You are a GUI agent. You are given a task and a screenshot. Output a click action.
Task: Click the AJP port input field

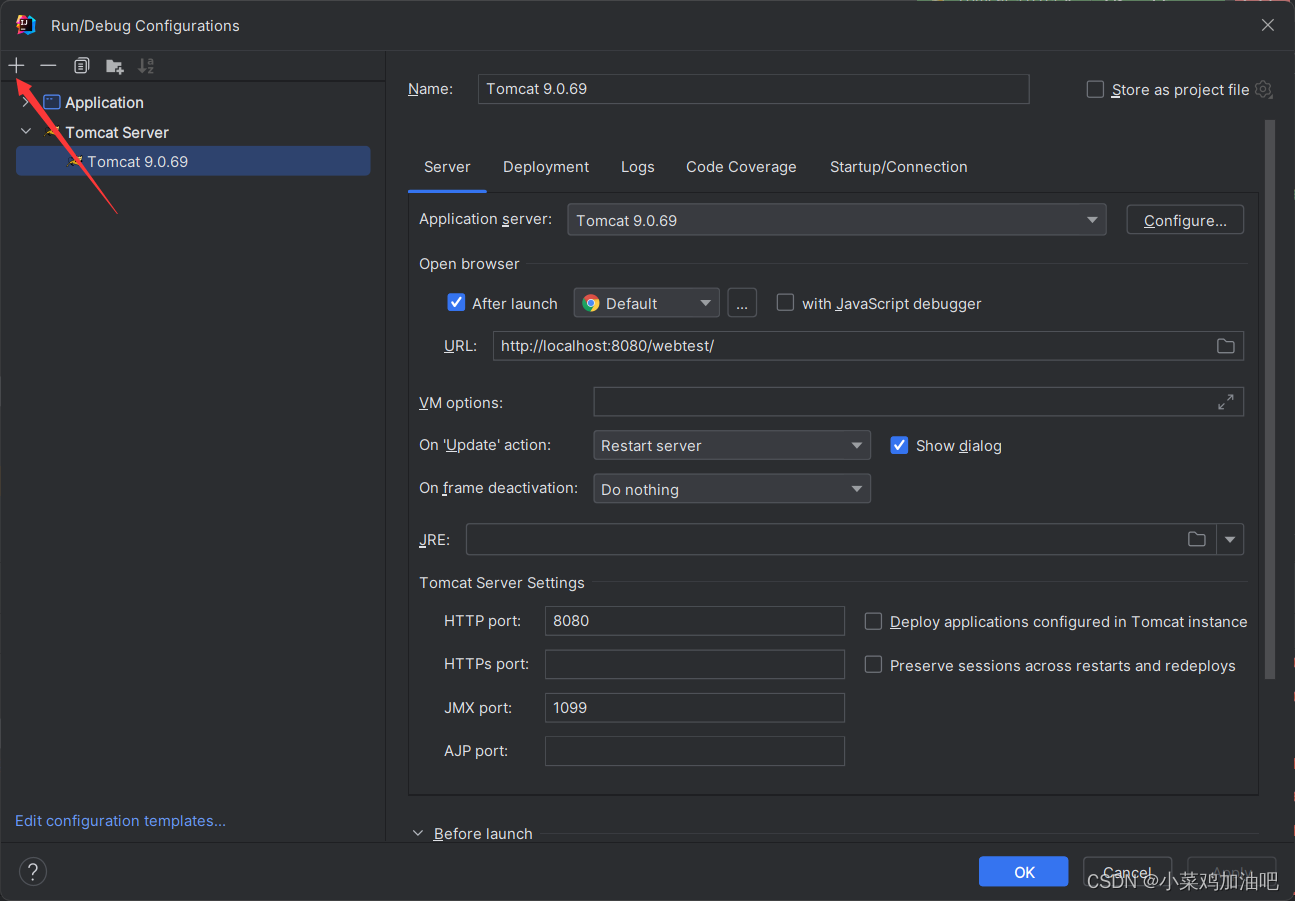pos(694,751)
